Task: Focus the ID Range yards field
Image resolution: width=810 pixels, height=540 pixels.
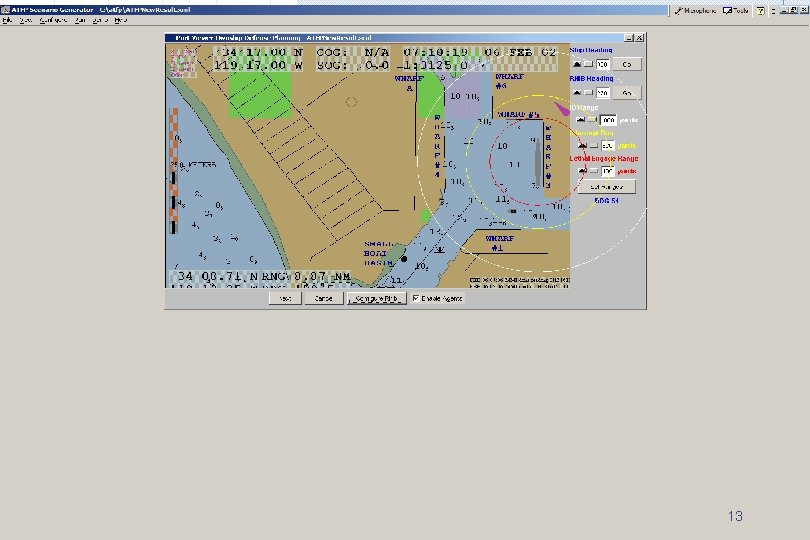Action: (608, 120)
